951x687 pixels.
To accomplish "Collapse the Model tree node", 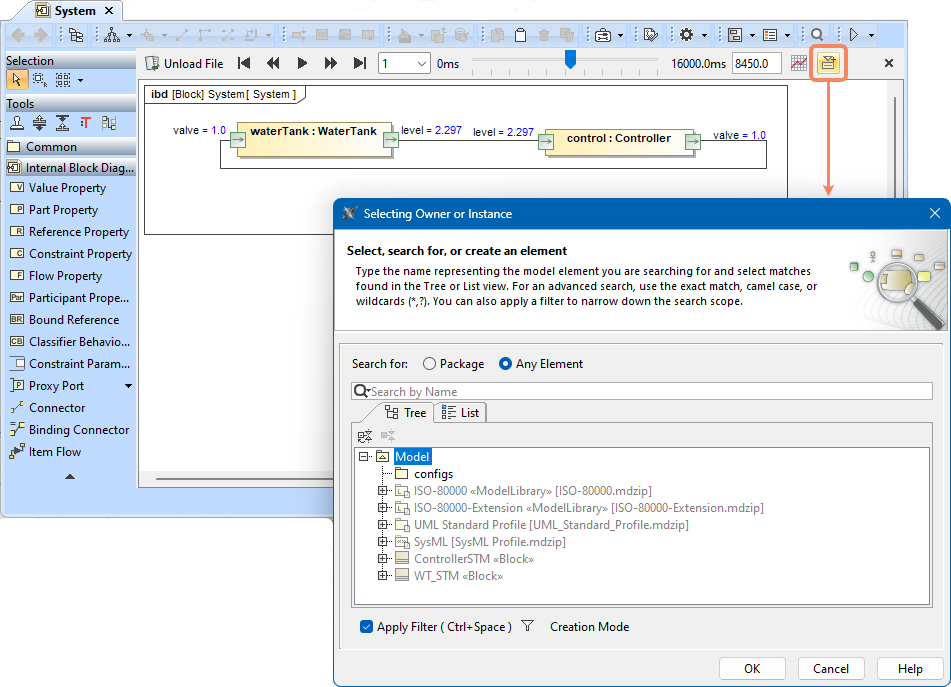I will 364,457.
